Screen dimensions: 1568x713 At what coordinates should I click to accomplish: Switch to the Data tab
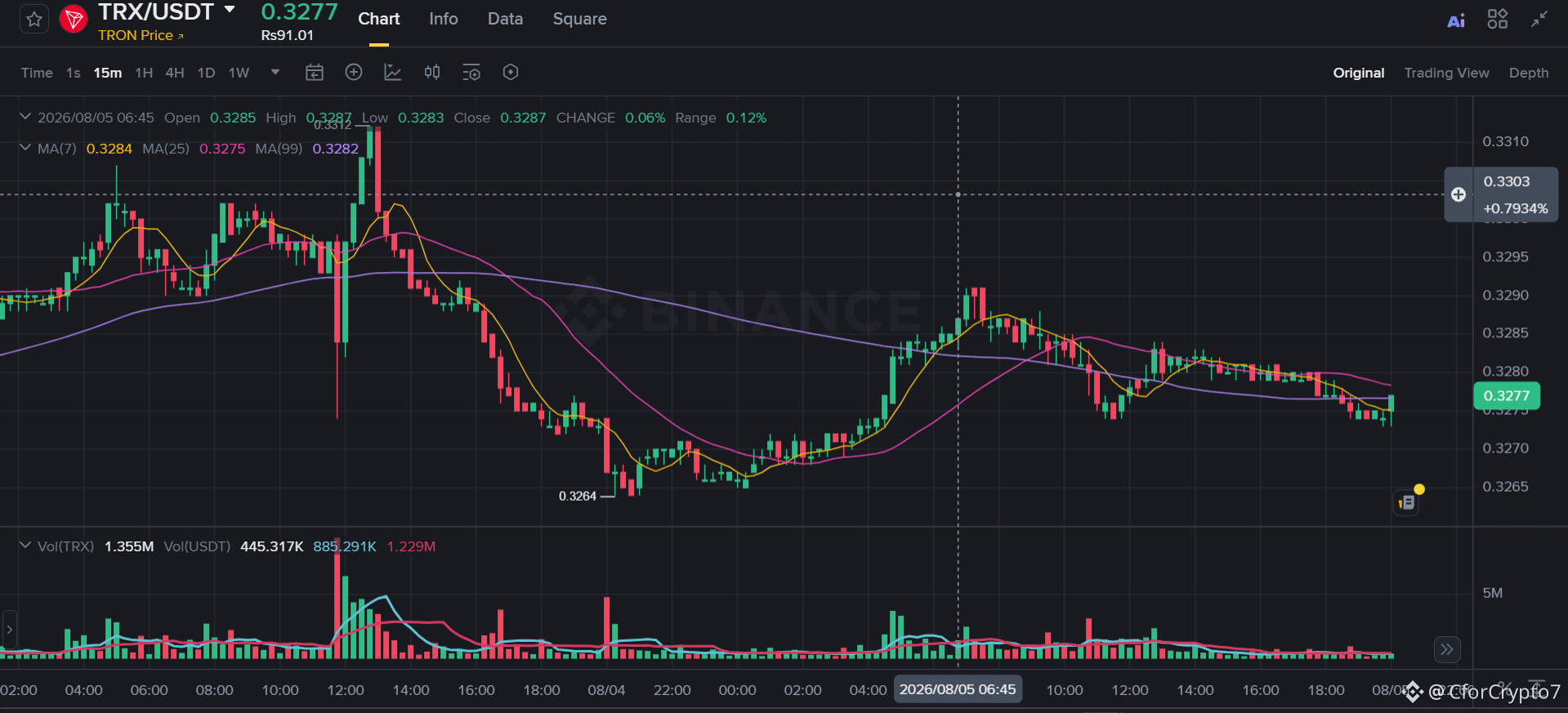pyautogui.click(x=505, y=19)
